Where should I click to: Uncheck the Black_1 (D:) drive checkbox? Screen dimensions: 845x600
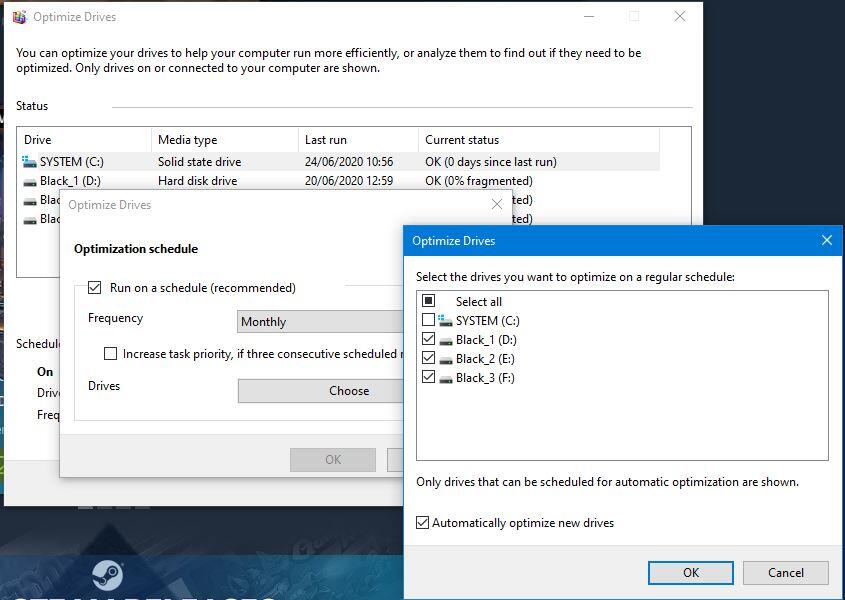pos(428,339)
